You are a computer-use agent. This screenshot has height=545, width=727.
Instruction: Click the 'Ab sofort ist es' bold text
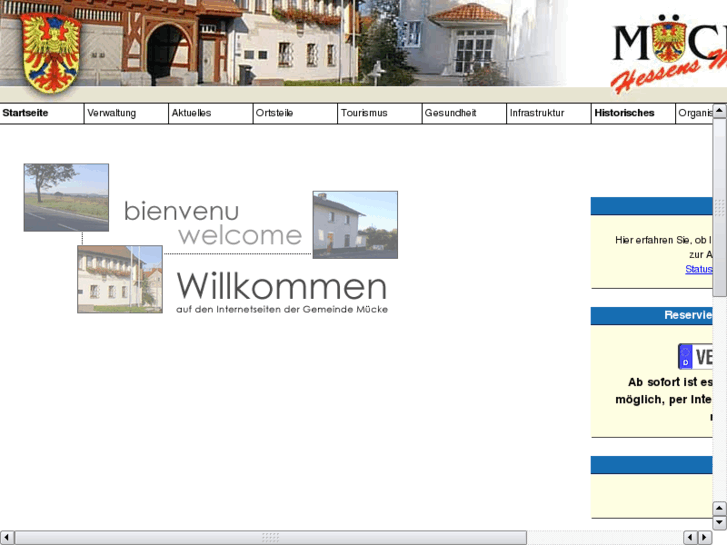point(670,382)
